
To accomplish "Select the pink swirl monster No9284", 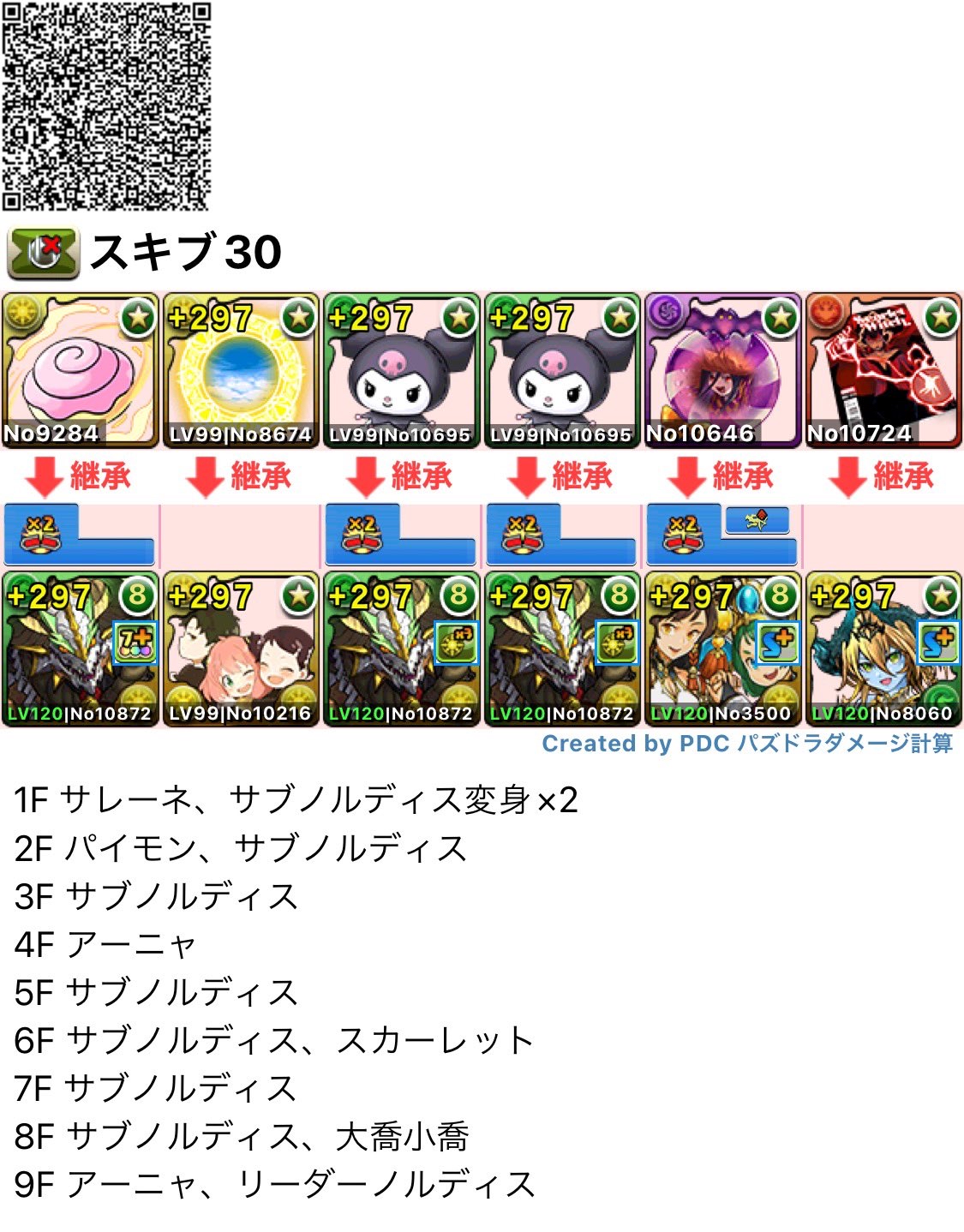I will click(81, 370).
